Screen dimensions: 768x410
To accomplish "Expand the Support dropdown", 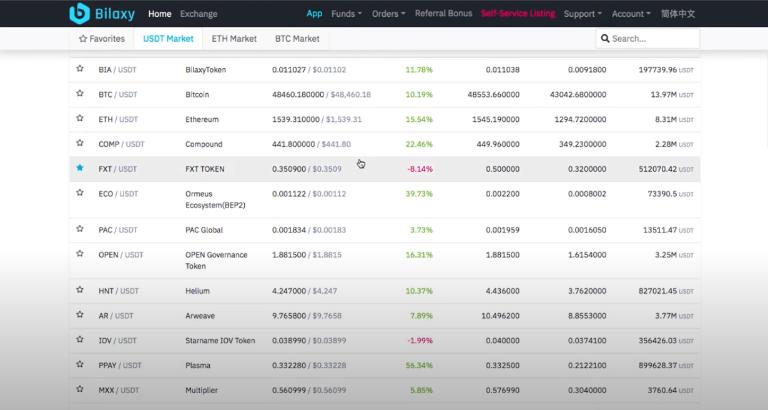I will pyautogui.click(x=582, y=14).
